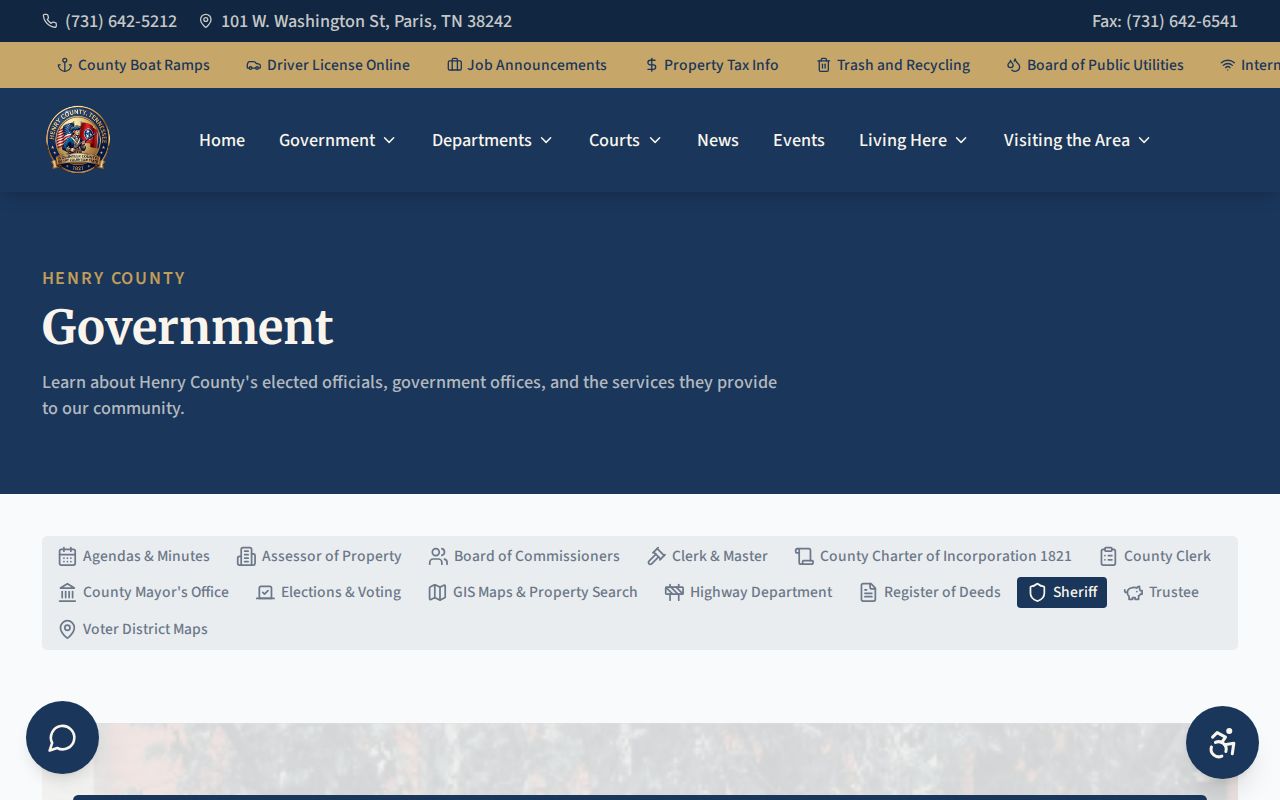Click the barrier icon for Highway Department
The height and width of the screenshot is (800, 1280).
pyautogui.click(x=674, y=592)
